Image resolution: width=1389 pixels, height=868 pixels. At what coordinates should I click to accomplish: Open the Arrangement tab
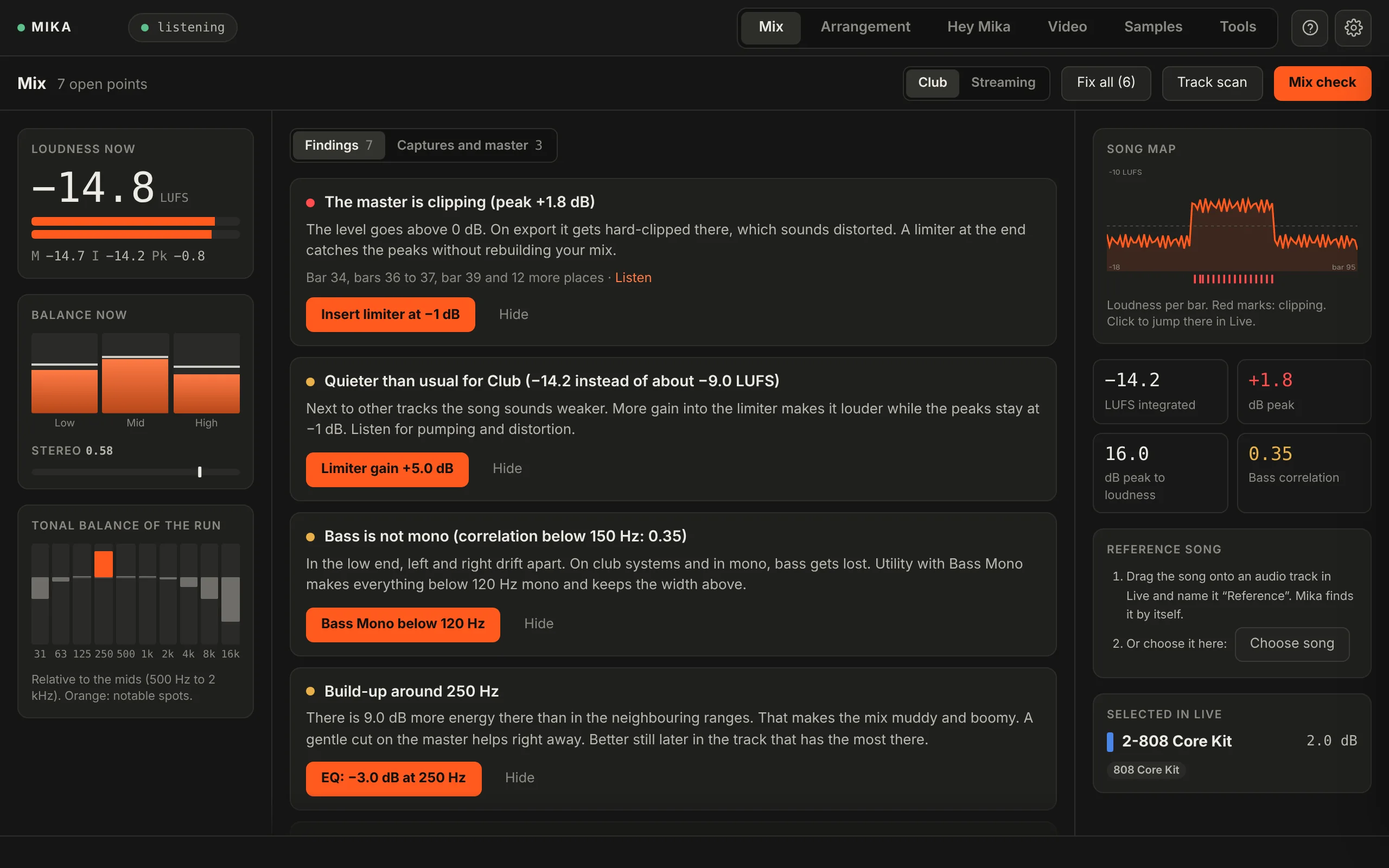865,27
